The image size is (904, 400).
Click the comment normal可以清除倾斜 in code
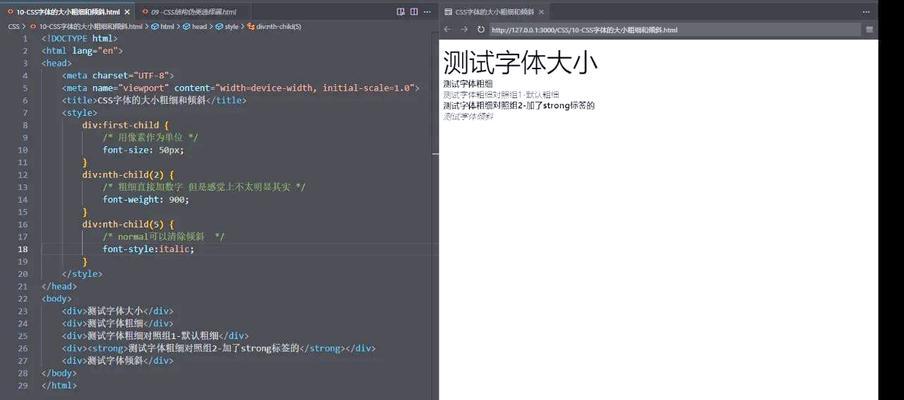164,236
